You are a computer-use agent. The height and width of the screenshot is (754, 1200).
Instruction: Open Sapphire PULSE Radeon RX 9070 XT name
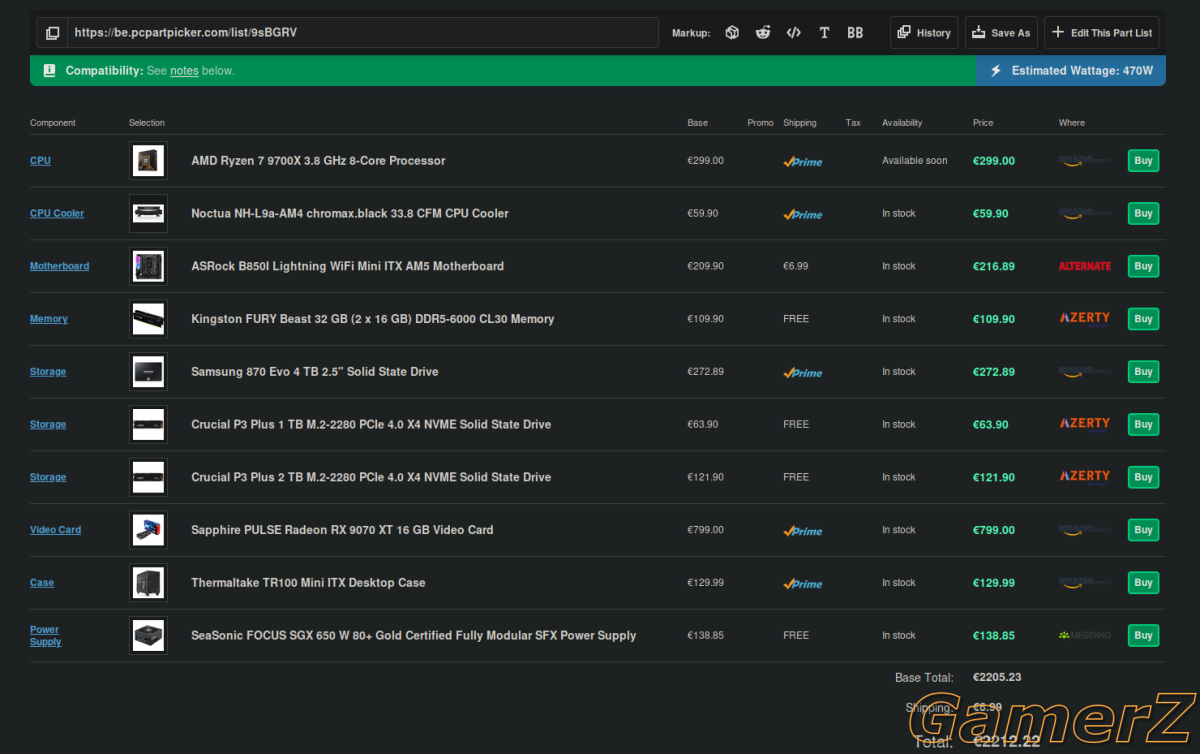(x=342, y=530)
